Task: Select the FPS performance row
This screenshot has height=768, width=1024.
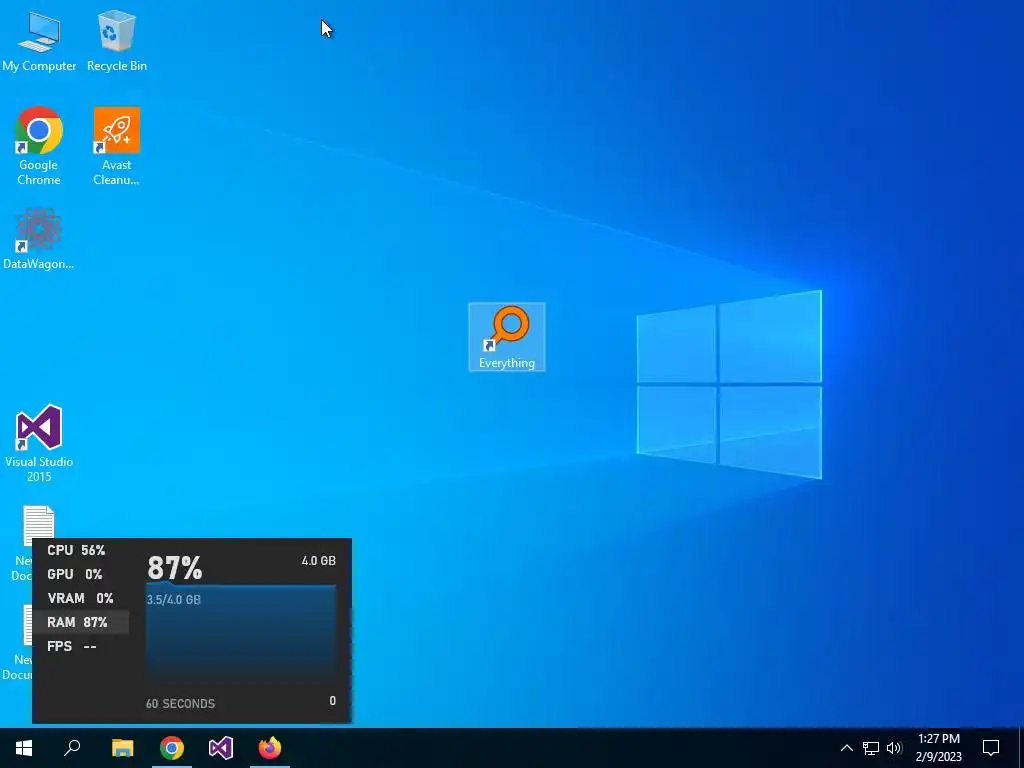Action: click(81, 647)
